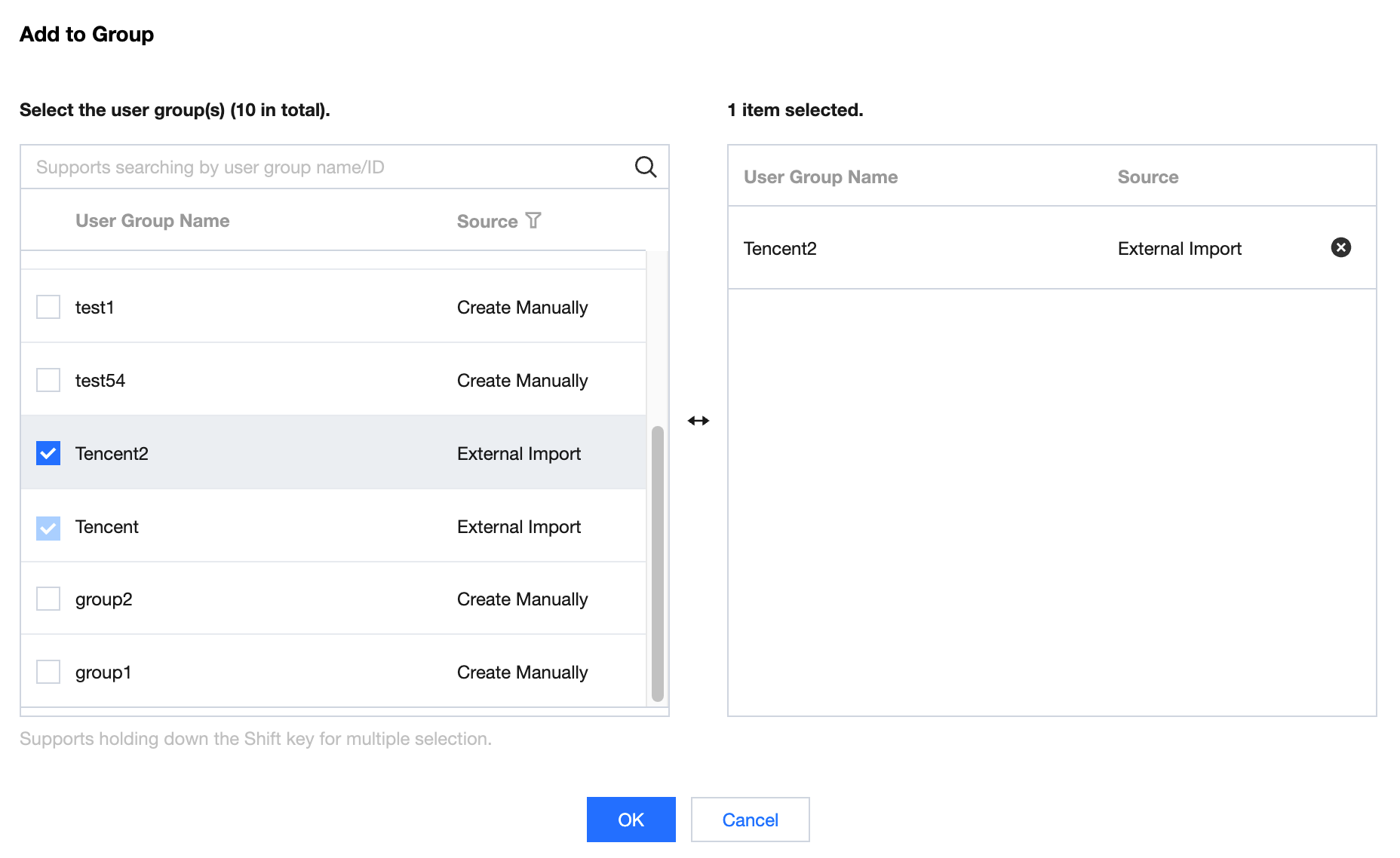This screenshot has width=1400, height=858.
Task: Select the group2 checkbox
Action: click(48, 599)
